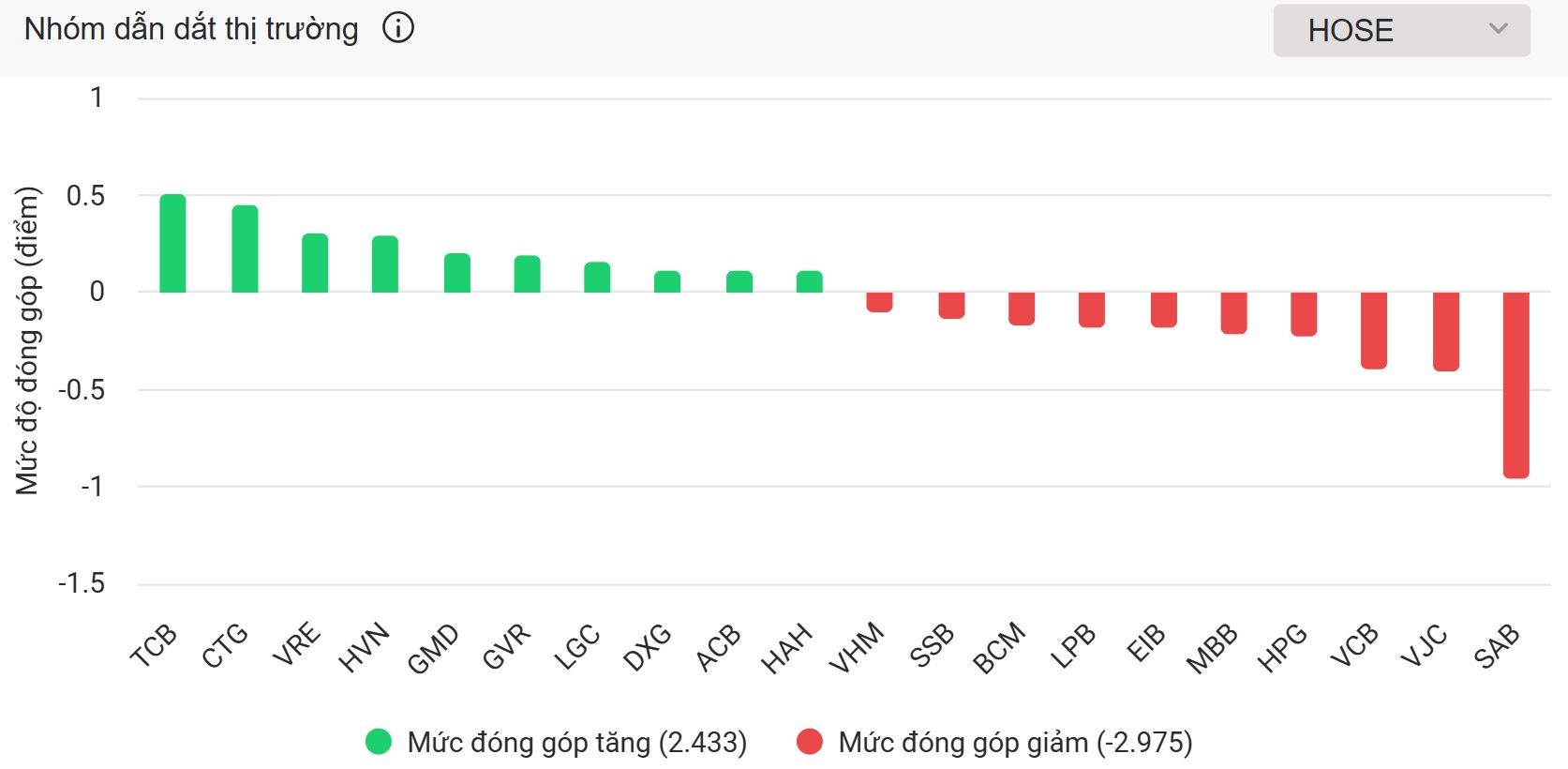Image resolution: width=1568 pixels, height=769 pixels.
Task: Click the SAB ticker label on axis
Action: point(1497,646)
